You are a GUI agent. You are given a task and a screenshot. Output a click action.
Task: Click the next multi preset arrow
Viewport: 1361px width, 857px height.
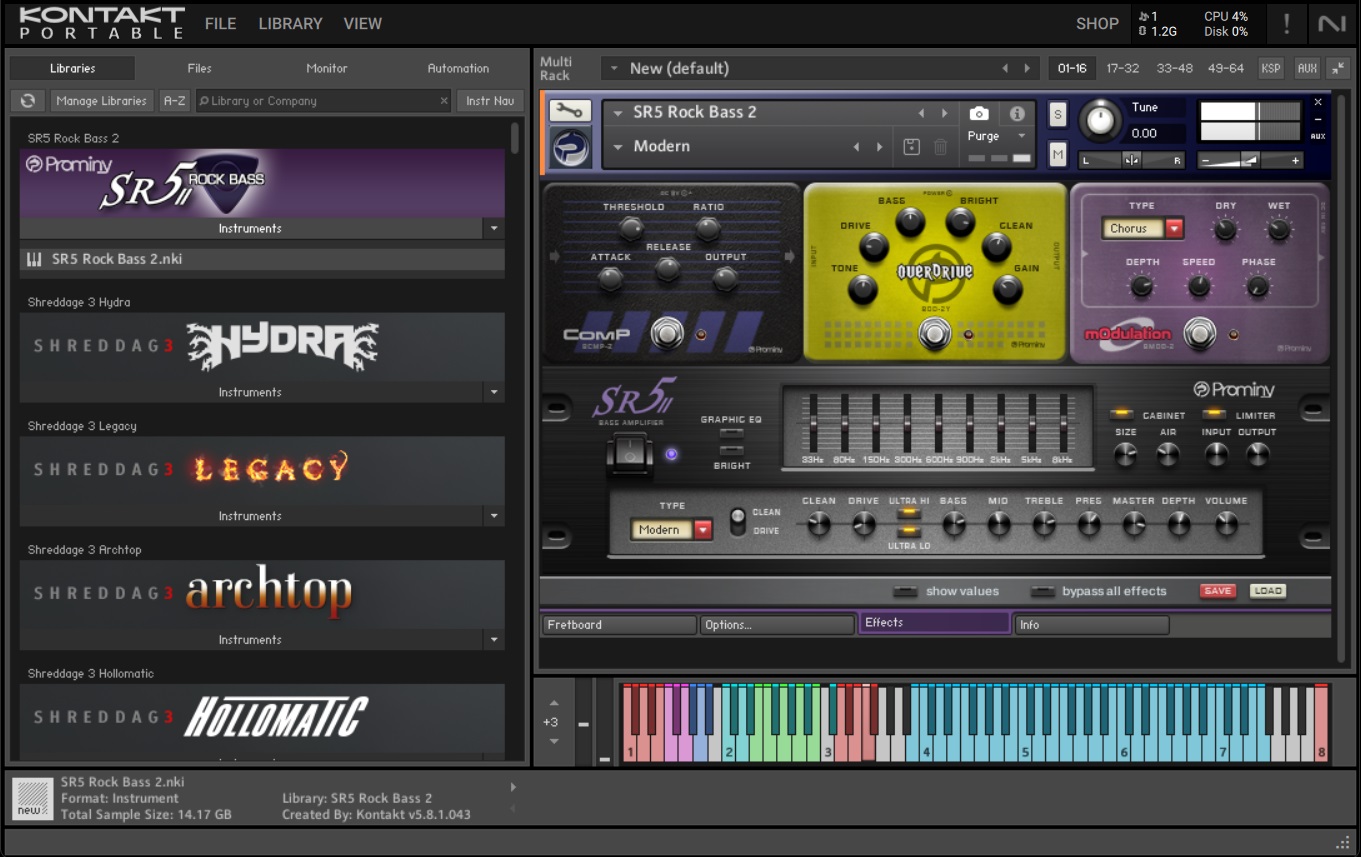click(x=1027, y=69)
